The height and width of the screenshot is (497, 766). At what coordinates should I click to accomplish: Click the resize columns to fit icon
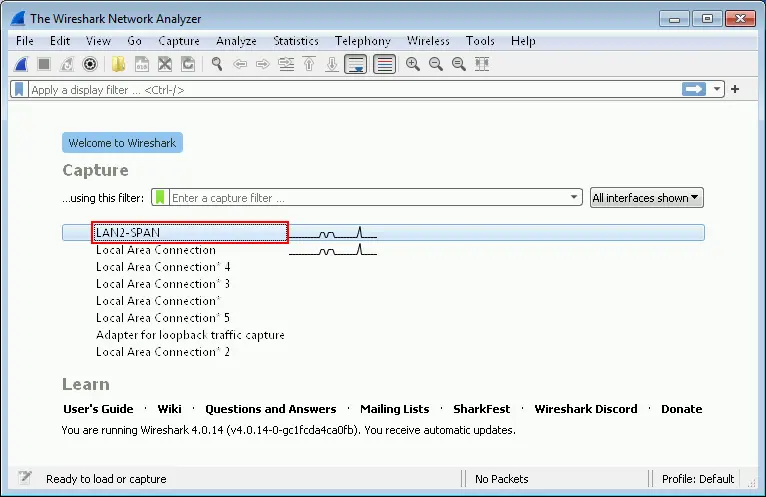click(x=482, y=64)
